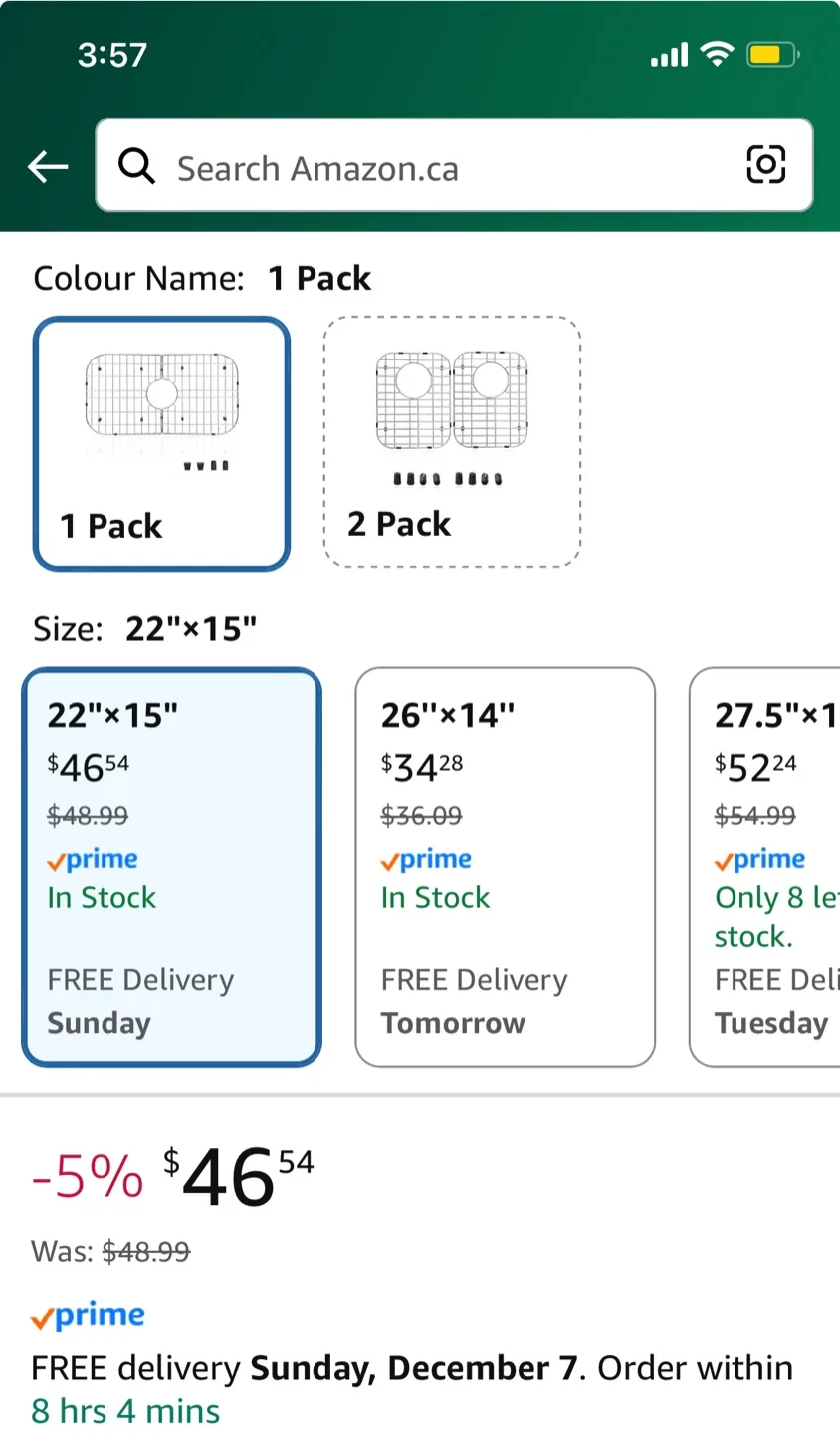
Task: Tap the back arrow to return to results
Action: click(47, 167)
